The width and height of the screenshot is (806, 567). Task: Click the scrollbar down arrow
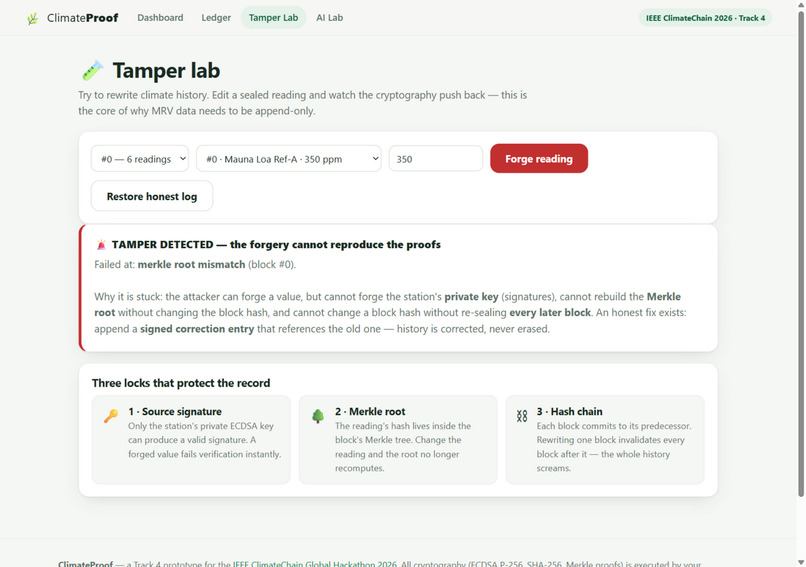(x=801, y=562)
